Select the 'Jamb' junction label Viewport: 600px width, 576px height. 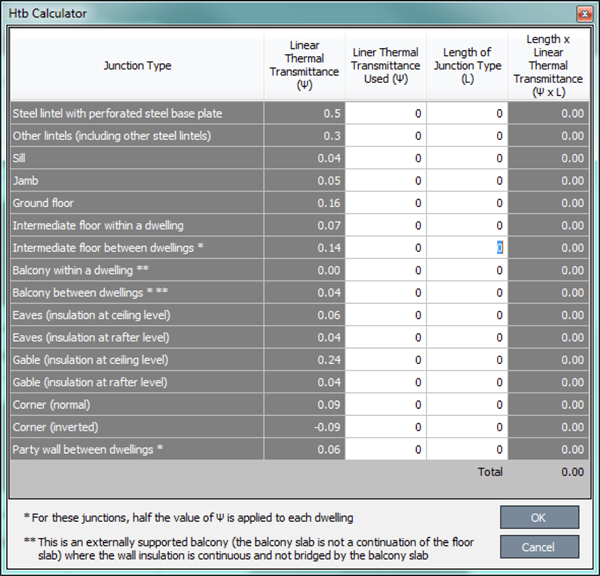(26, 180)
